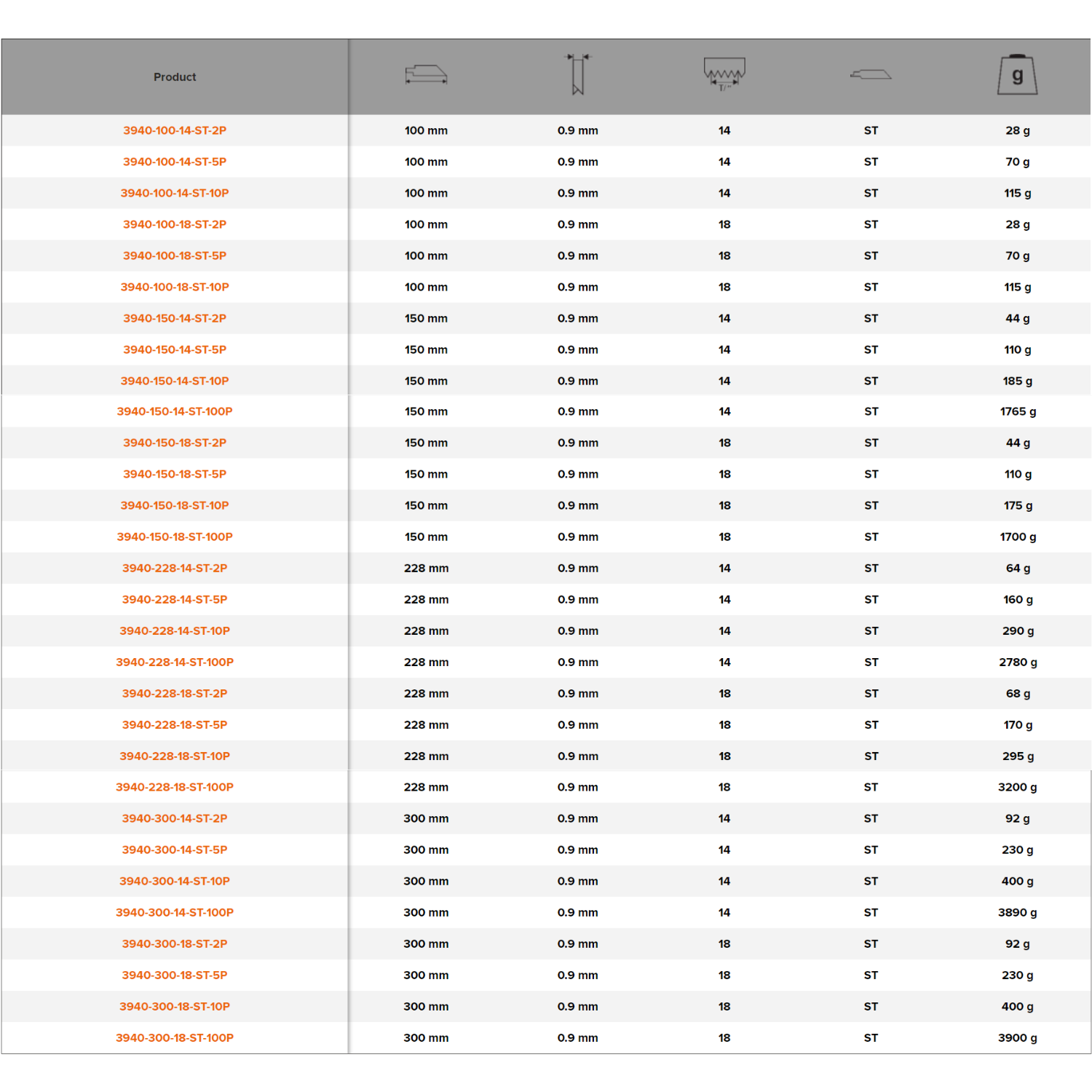Open product 3940-100-18-ST-10P link
This screenshot has height=1092, width=1092.
tap(175, 288)
